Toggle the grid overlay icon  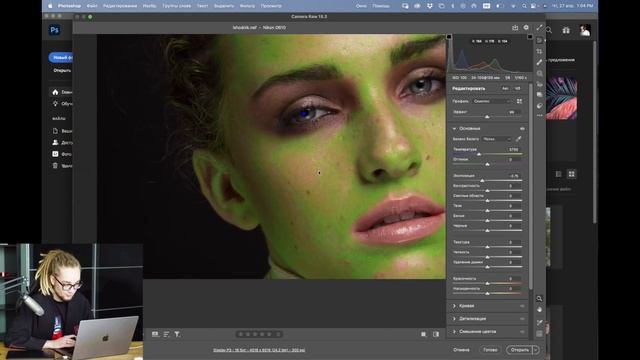coord(540,333)
